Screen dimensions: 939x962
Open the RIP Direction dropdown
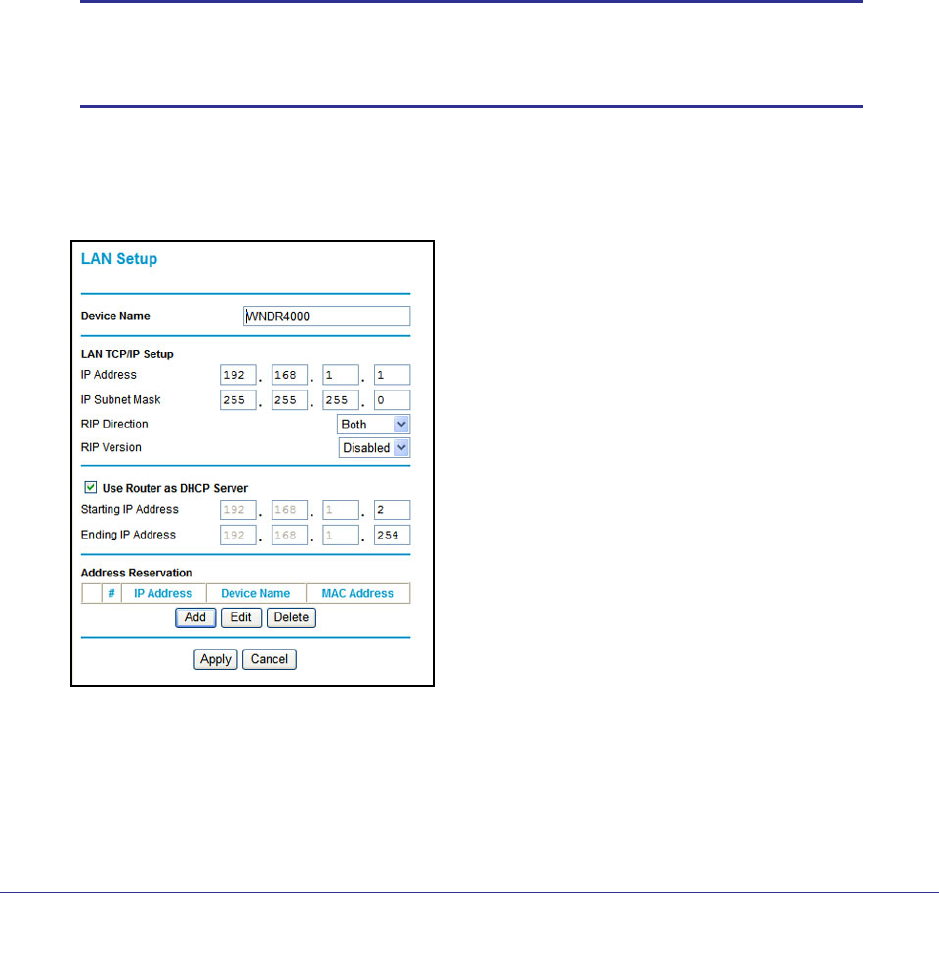pos(373,424)
